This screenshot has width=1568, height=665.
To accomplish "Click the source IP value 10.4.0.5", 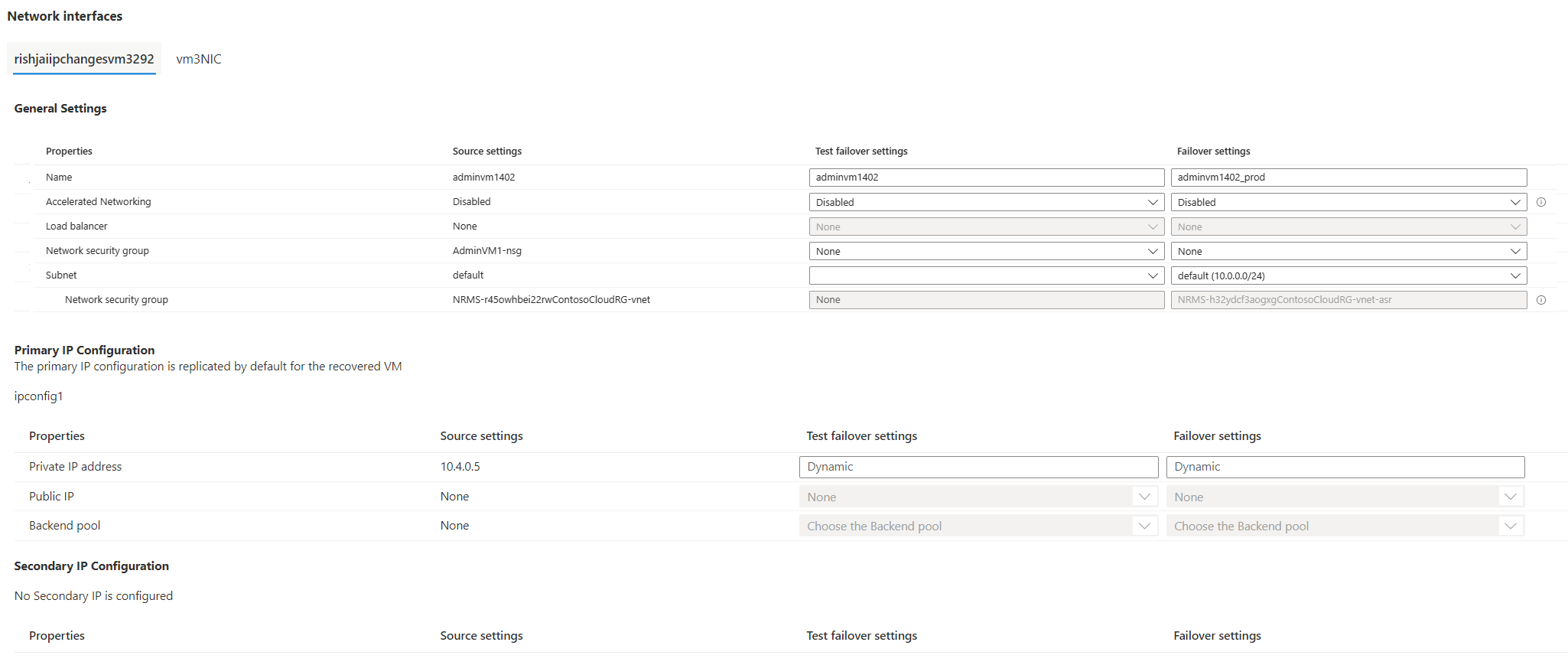I will [460, 467].
